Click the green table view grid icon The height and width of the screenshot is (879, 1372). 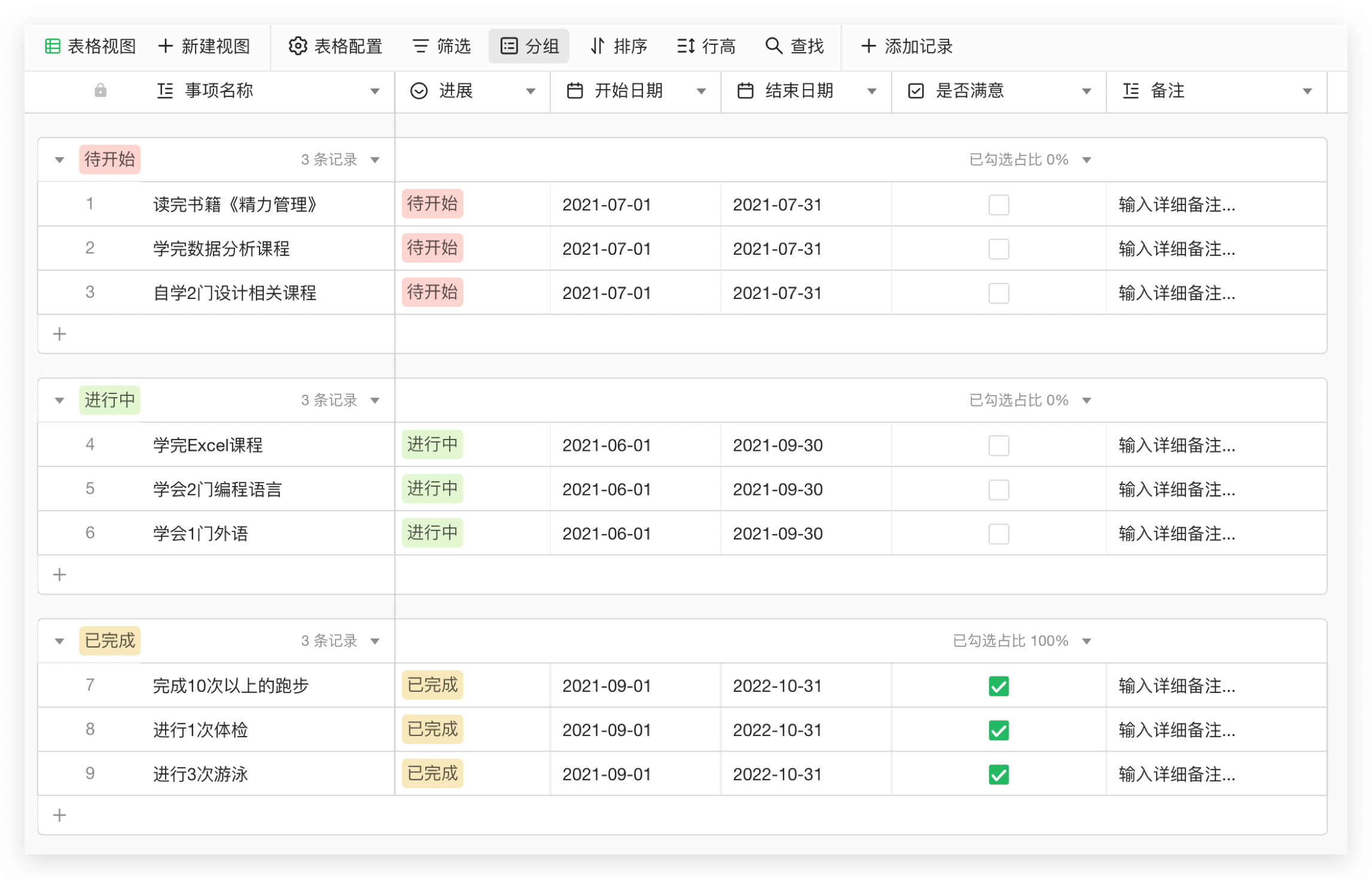53,46
